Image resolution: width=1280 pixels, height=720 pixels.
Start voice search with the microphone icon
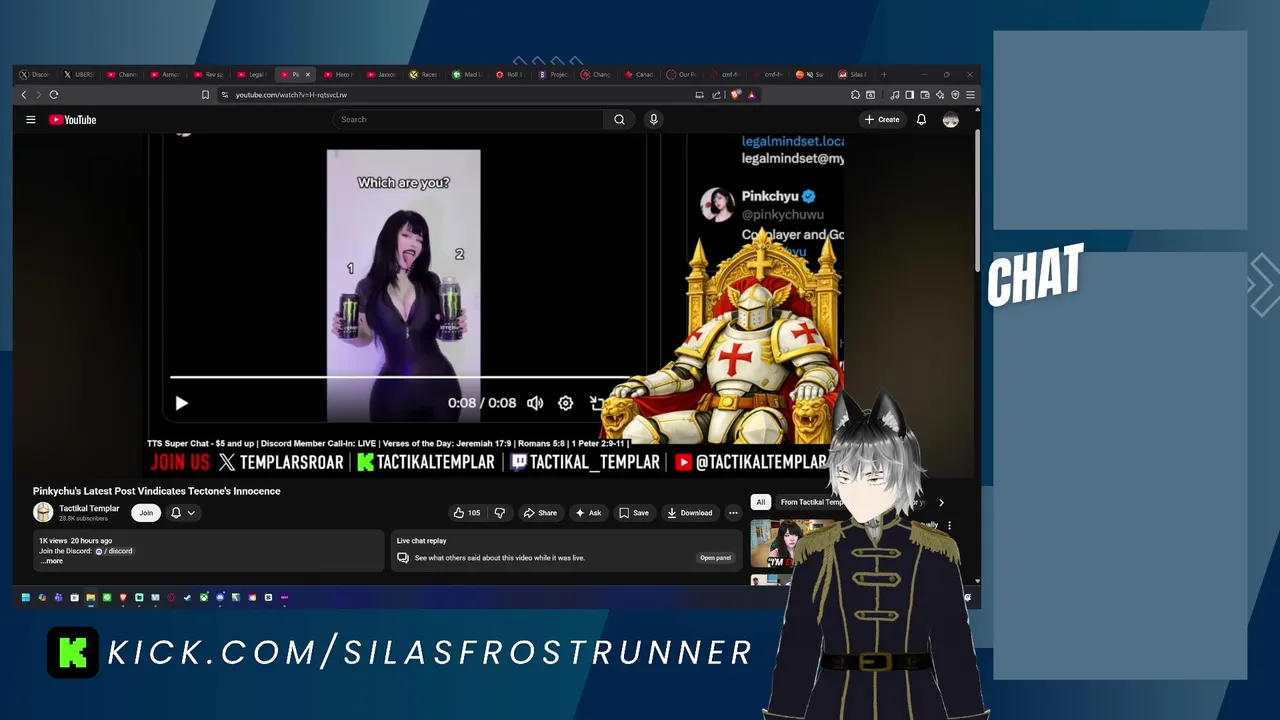tap(653, 120)
